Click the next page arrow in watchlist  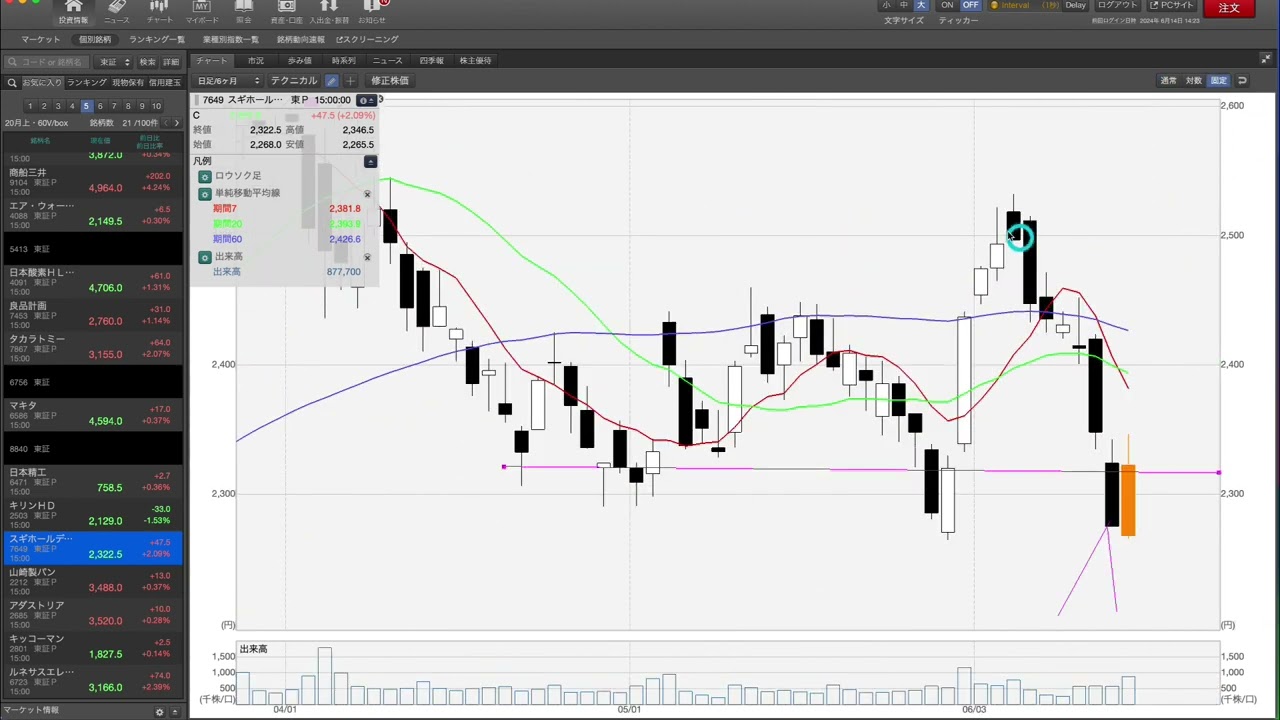177,123
